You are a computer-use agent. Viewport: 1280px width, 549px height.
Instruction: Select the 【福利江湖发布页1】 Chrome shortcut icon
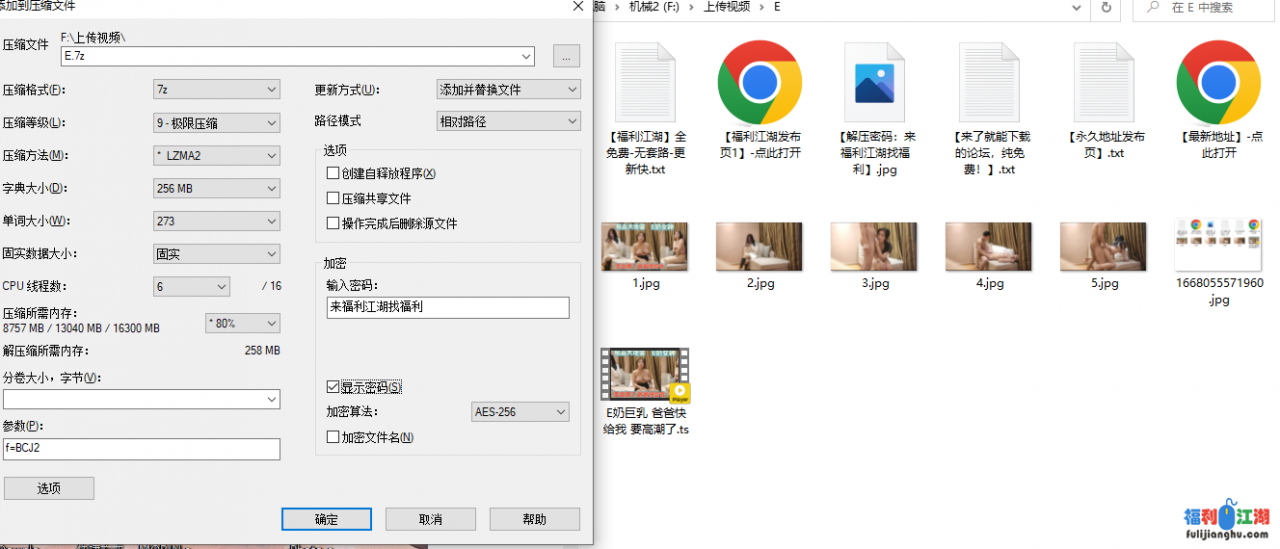point(760,82)
